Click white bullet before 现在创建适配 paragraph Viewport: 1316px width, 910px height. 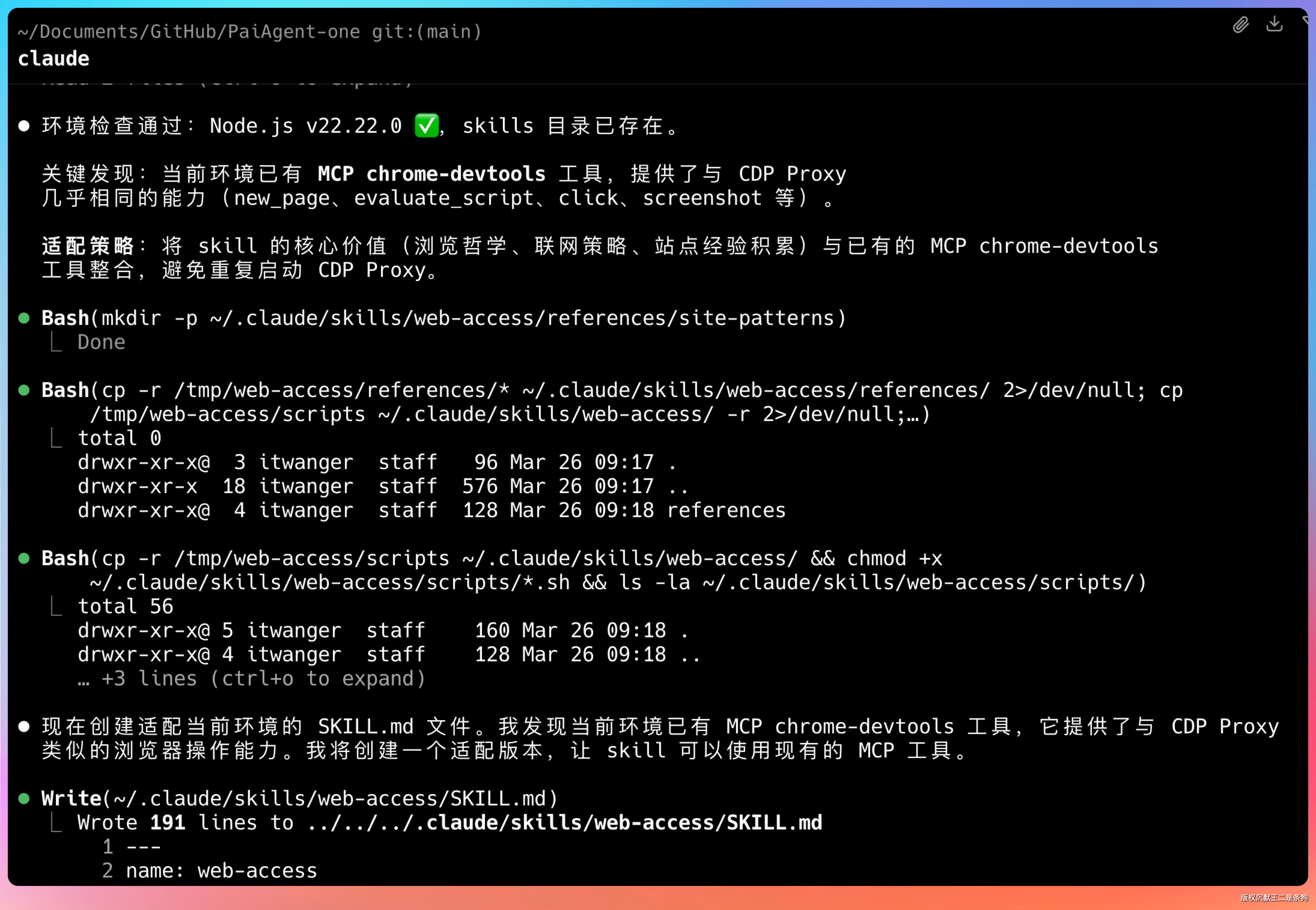click(x=24, y=726)
